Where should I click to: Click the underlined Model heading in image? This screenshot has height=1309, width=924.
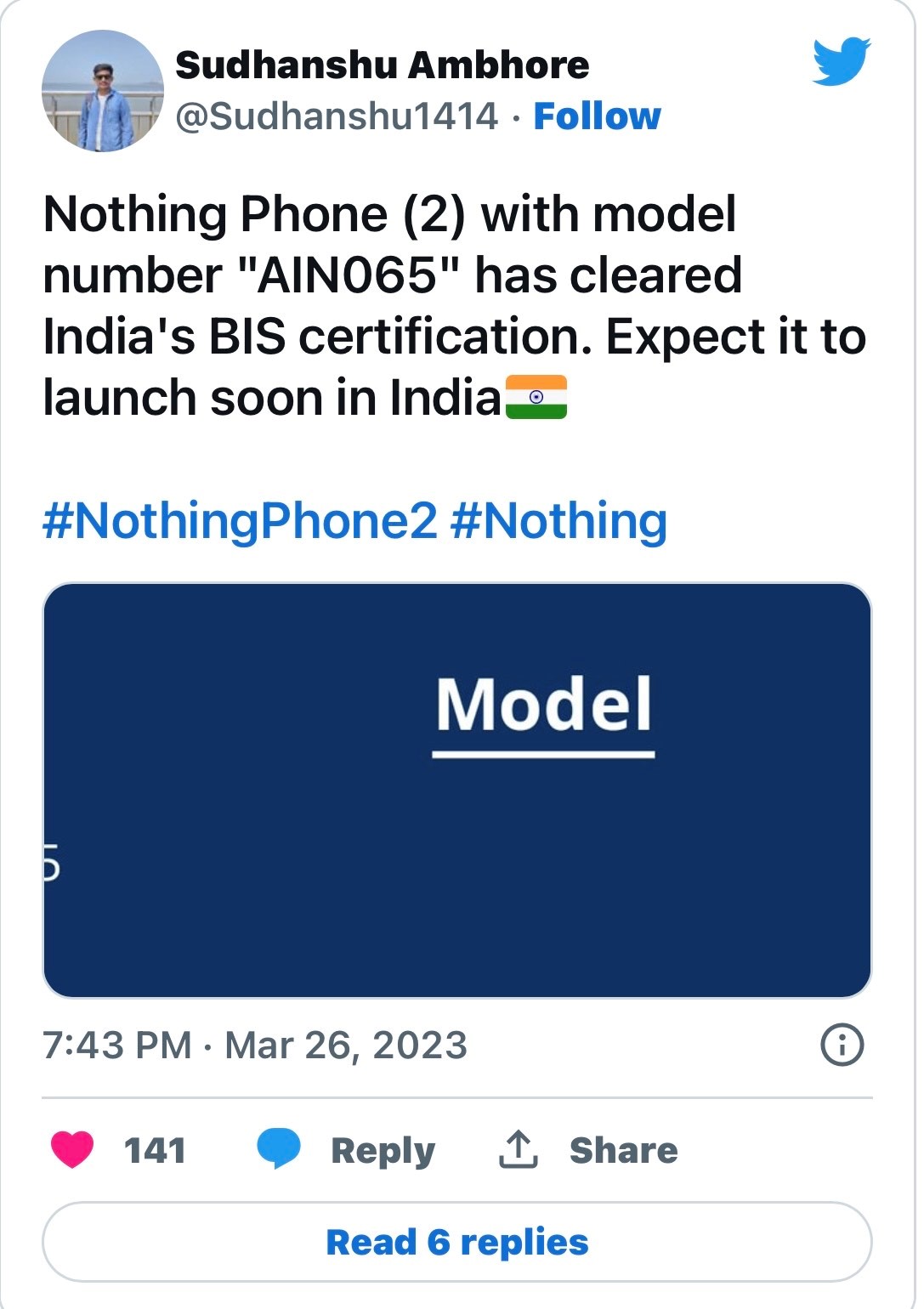click(x=543, y=705)
